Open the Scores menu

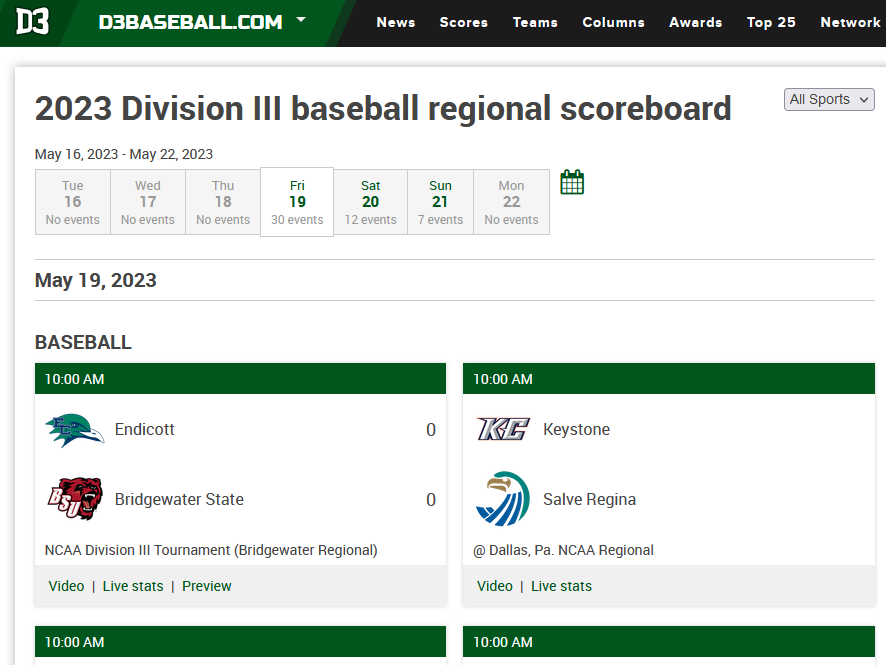[x=463, y=23]
